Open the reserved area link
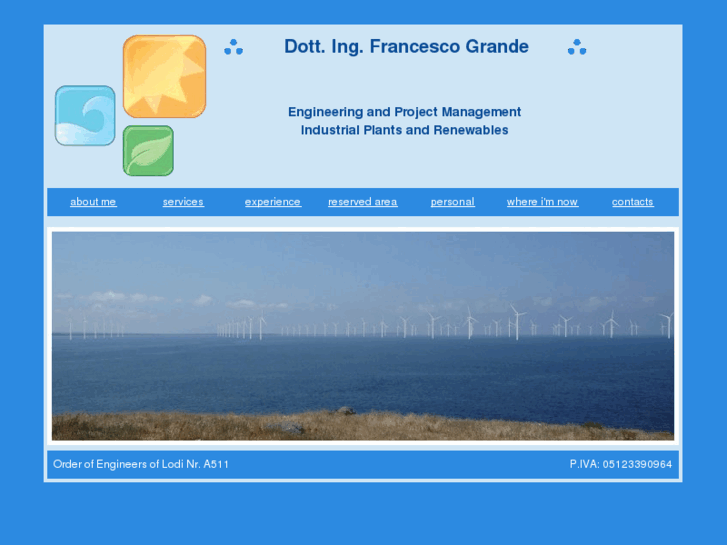Viewport: 727px width, 545px height. [363, 202]
